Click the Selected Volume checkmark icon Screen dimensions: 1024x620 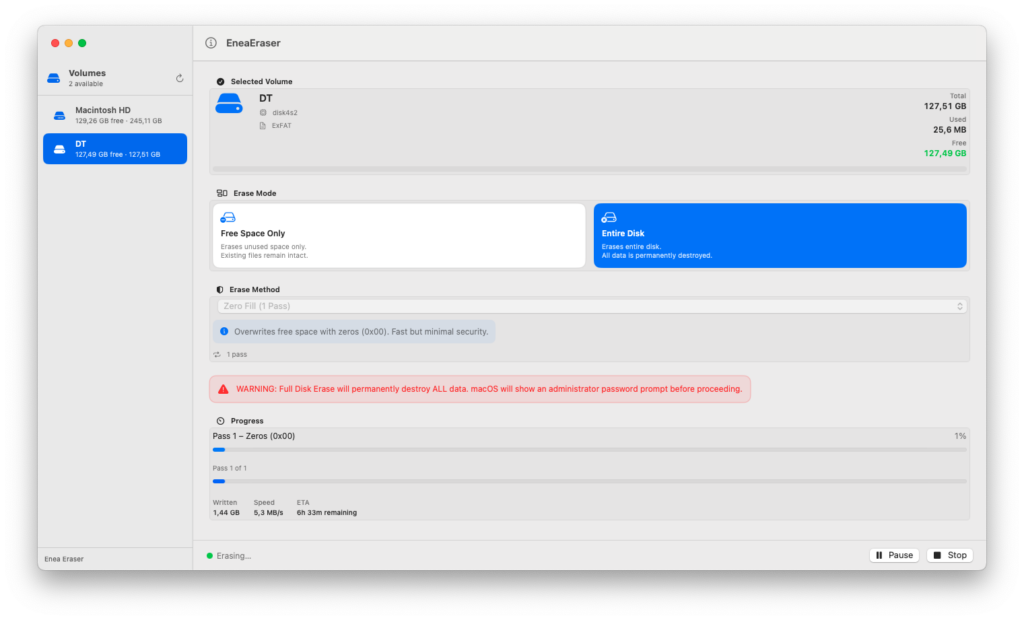tap(220, 82)
